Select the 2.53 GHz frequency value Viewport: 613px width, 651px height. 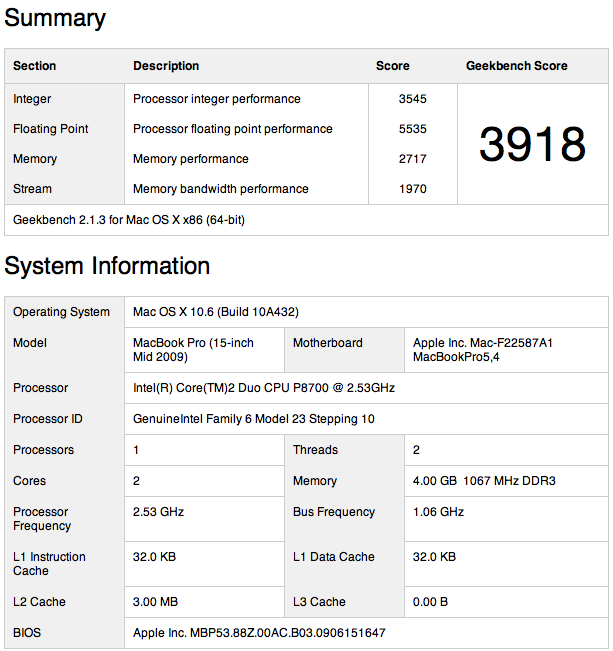(158, 512)
